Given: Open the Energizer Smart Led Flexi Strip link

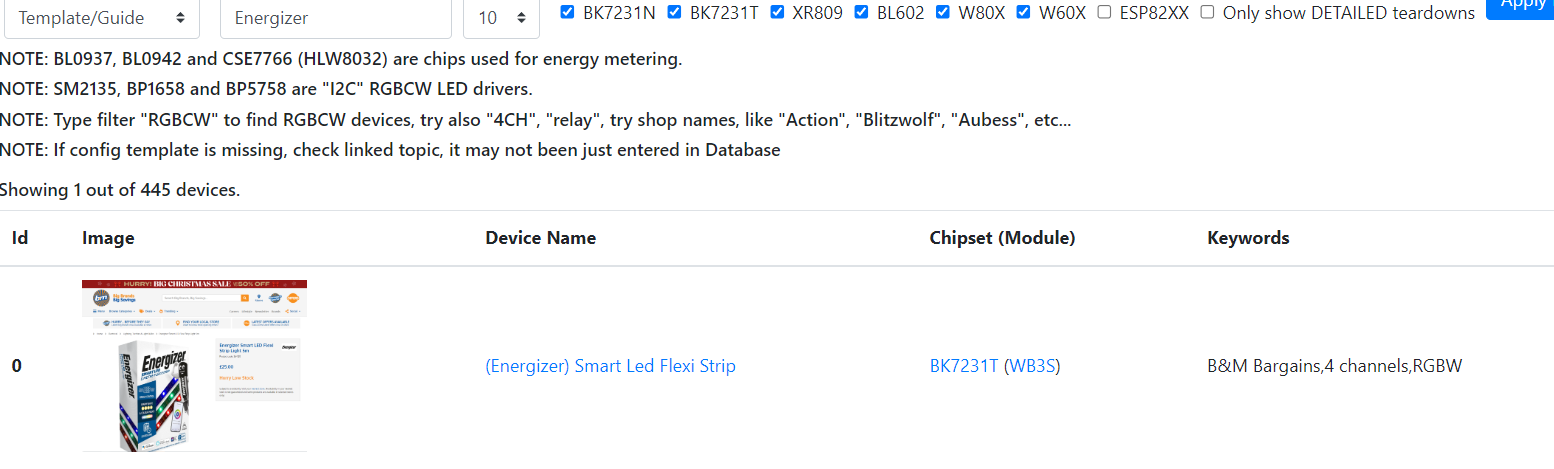Looking at the screenshot, I should pos(610,366).
